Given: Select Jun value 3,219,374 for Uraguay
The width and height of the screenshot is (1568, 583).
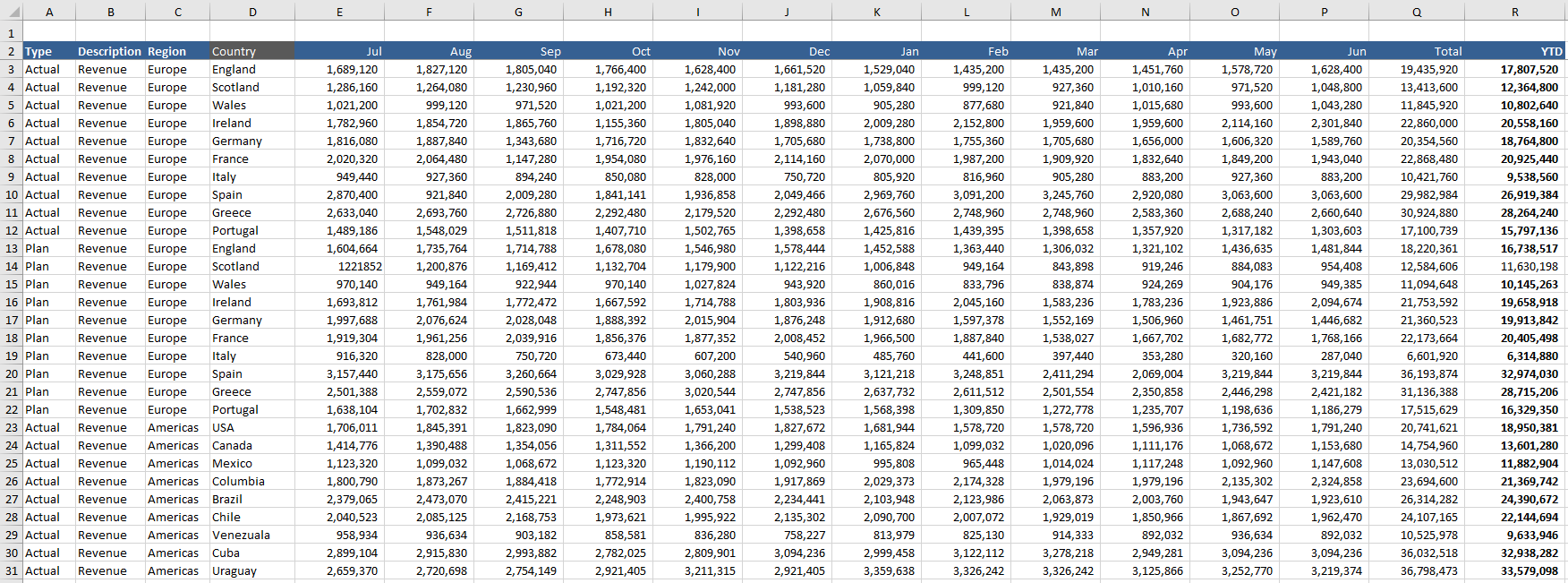Looking at the screenshot, I should pyautogui.click(x=1324, y=570).
